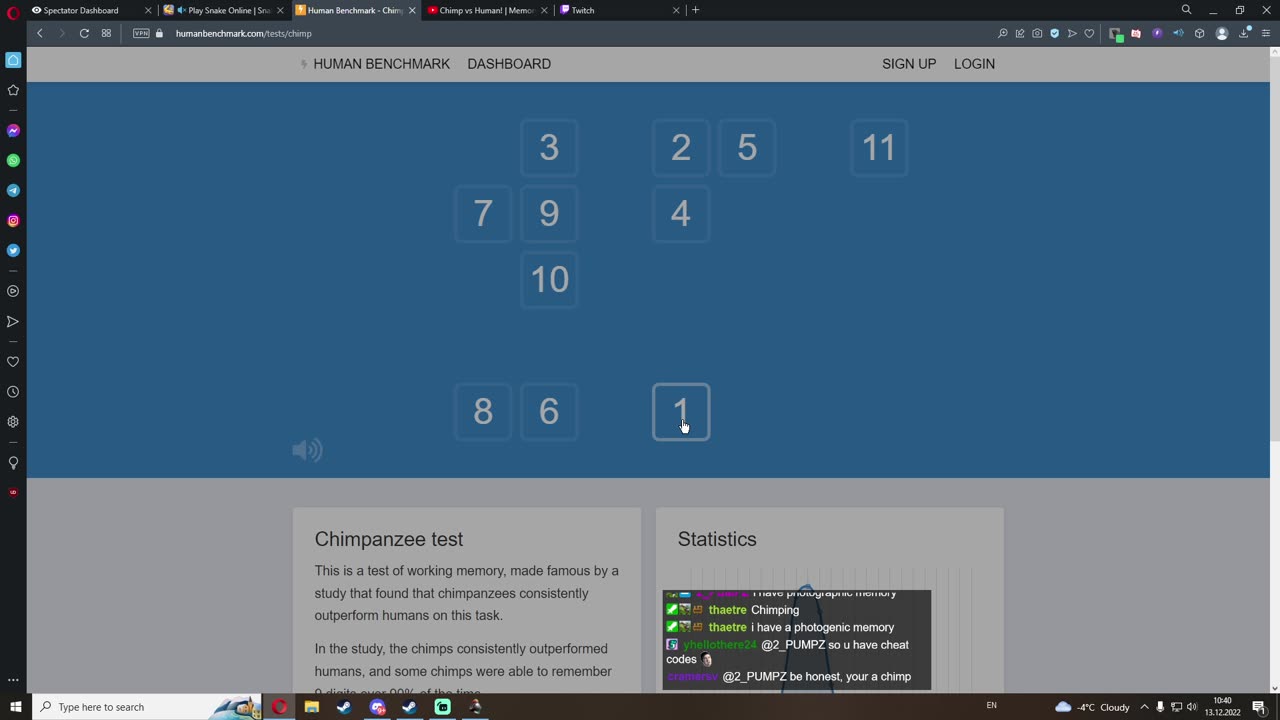Click the EN language indicator
The width and height of the screenshot is (1280, 720).
(991, 706)
